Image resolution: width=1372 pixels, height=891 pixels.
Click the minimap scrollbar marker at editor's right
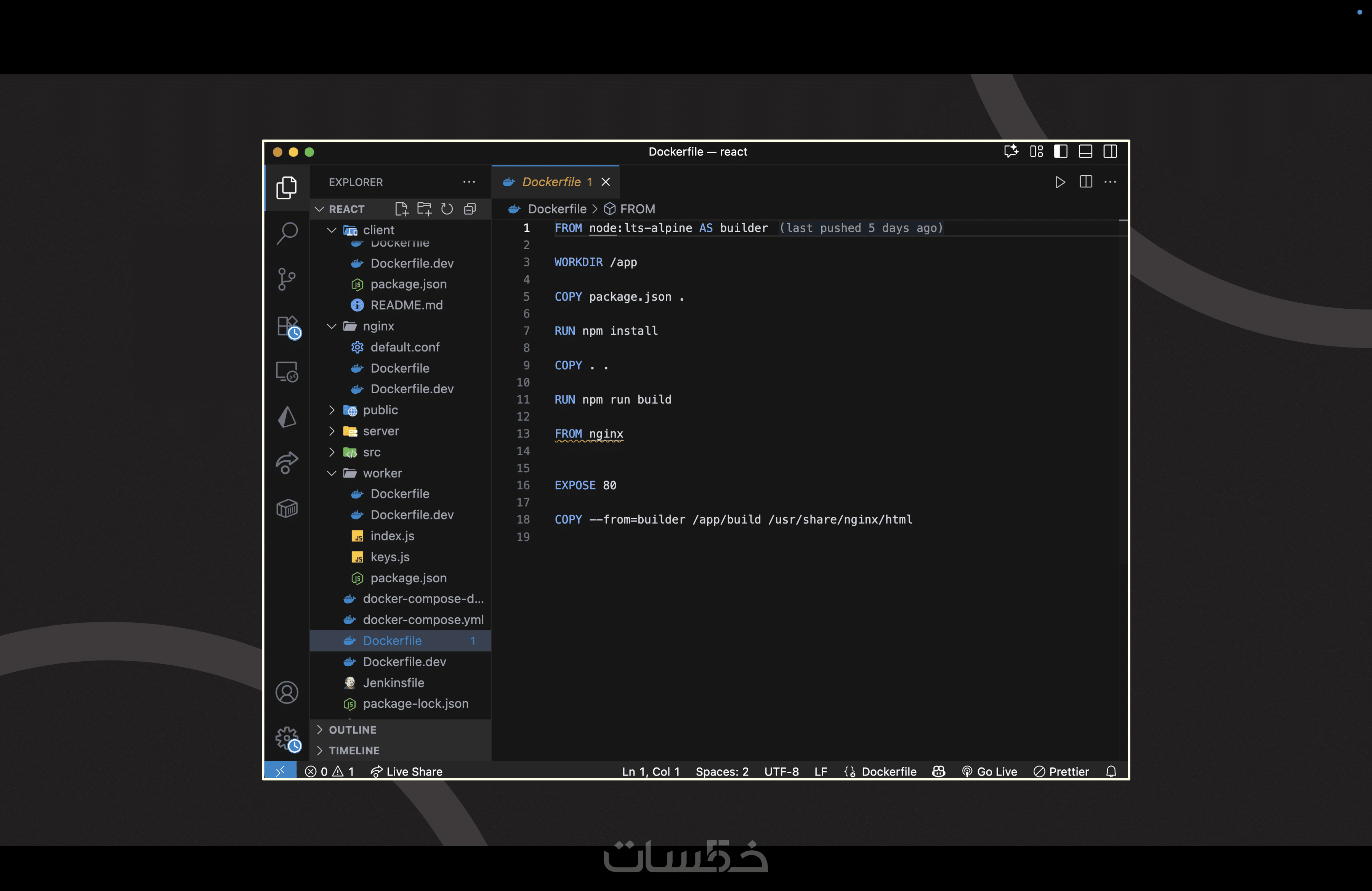[1123, 221]
